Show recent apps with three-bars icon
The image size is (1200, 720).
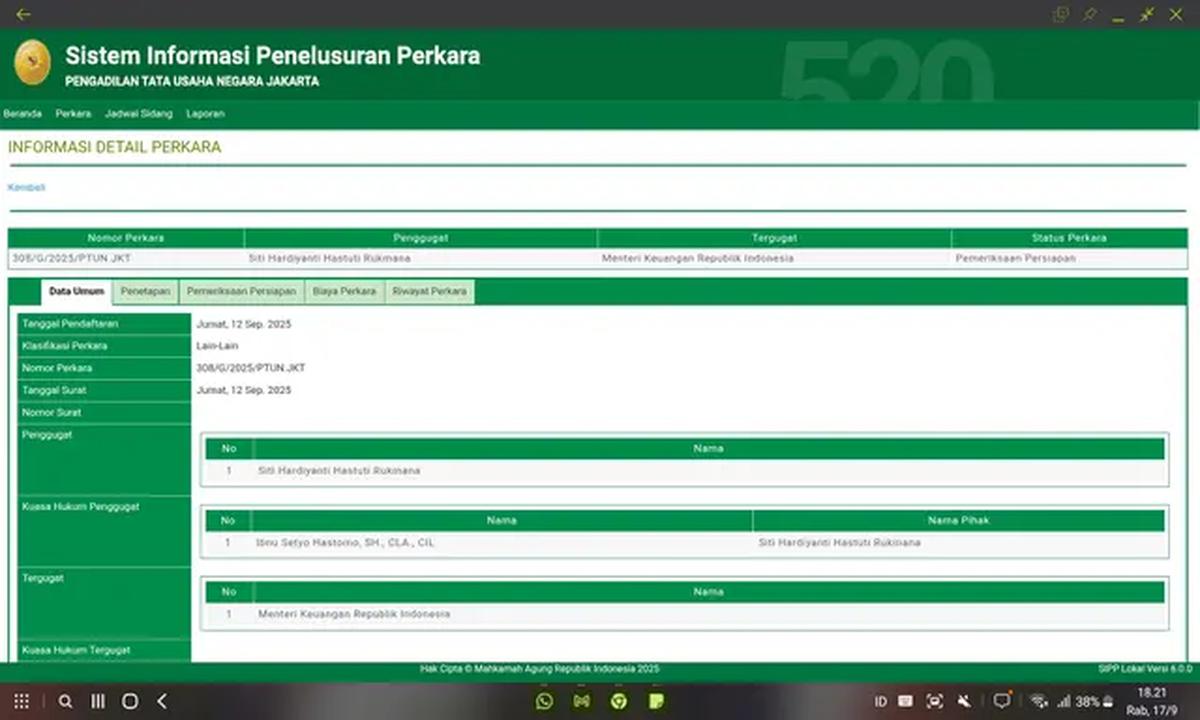[x=98, y=701]
